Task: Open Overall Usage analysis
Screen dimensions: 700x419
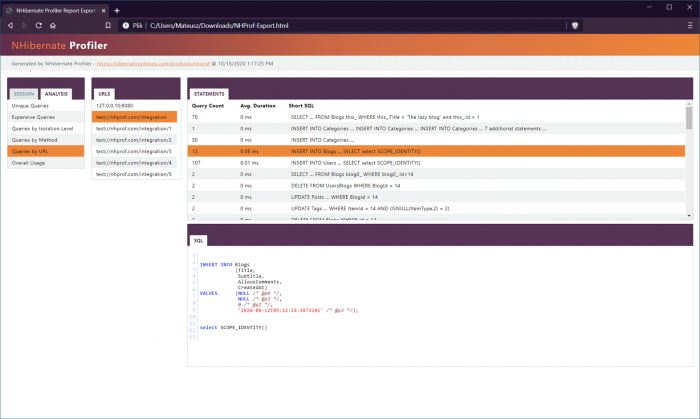Action: [x=46, y=163]
